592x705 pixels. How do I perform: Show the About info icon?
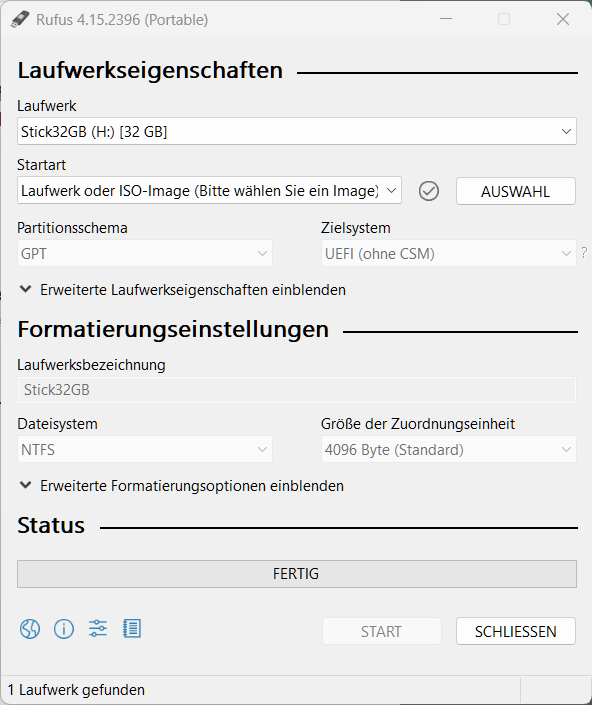coord(64,629)
